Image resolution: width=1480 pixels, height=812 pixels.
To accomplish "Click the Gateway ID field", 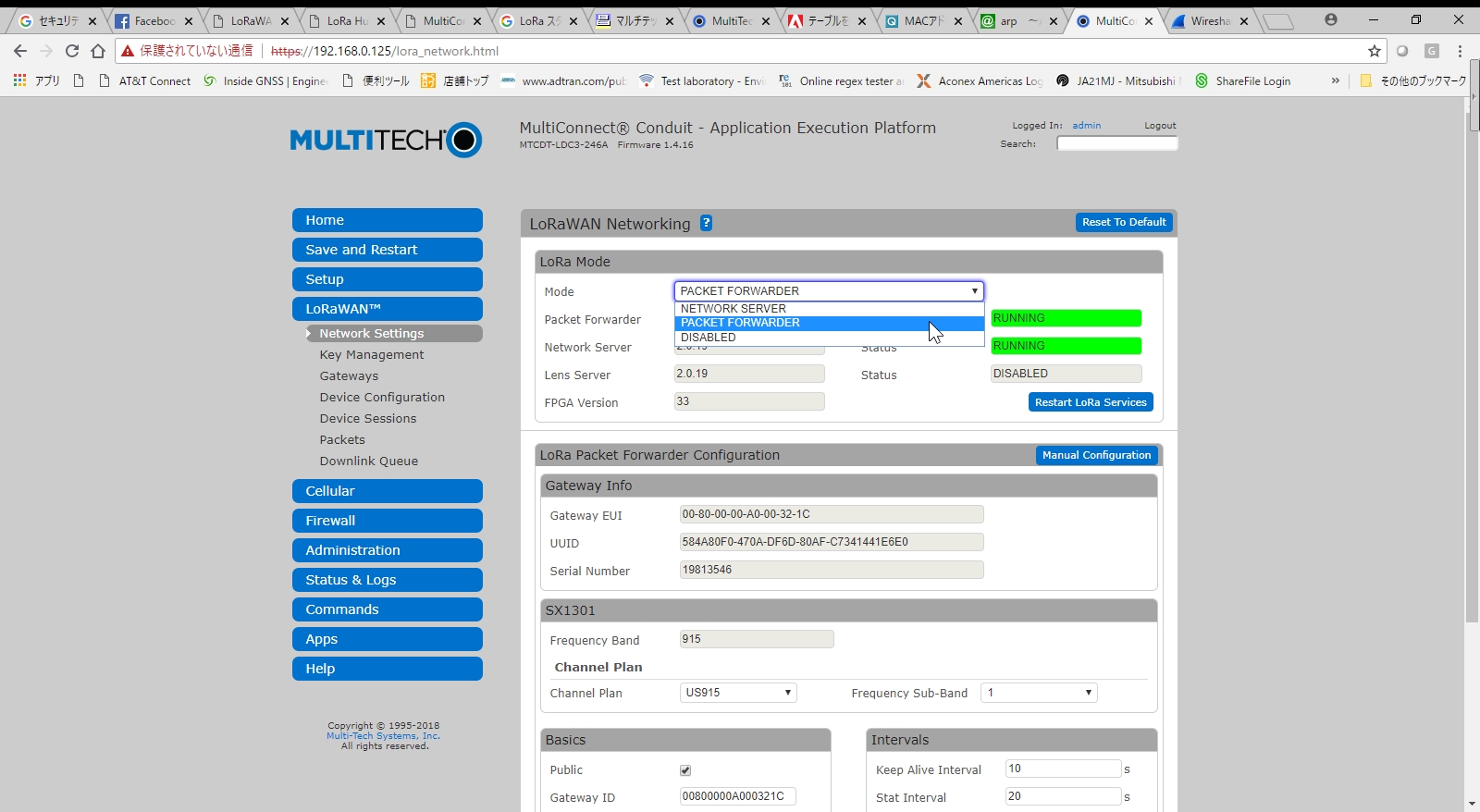I will coord(738,796).
